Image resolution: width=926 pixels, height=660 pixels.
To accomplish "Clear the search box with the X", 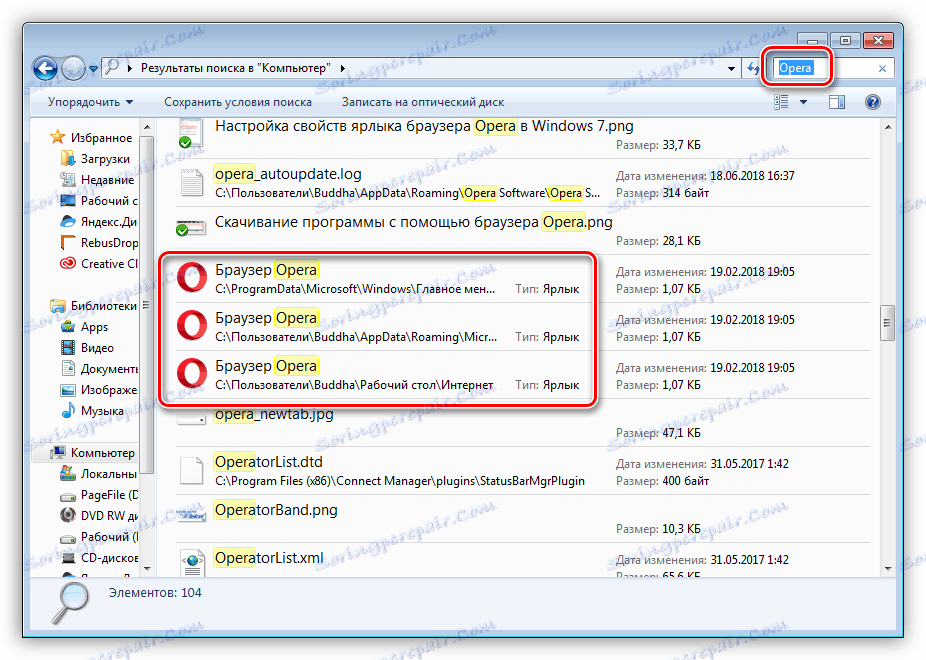I will [882, 68].
